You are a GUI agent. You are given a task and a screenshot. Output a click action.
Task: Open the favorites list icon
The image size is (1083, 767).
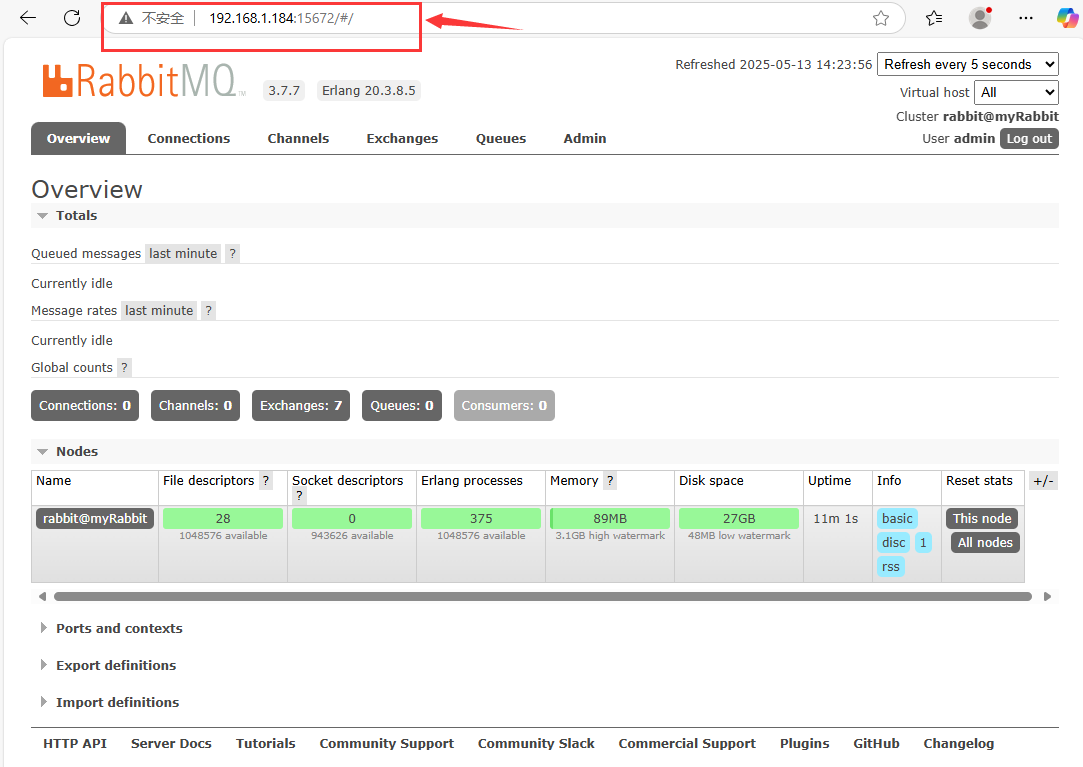pos(934,19)
